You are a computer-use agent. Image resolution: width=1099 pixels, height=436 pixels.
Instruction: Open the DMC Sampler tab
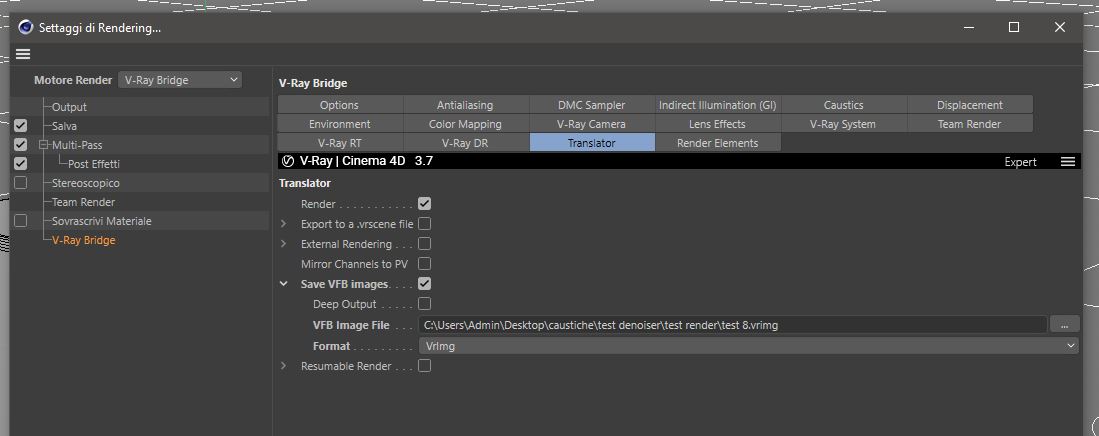coord(592,104)
